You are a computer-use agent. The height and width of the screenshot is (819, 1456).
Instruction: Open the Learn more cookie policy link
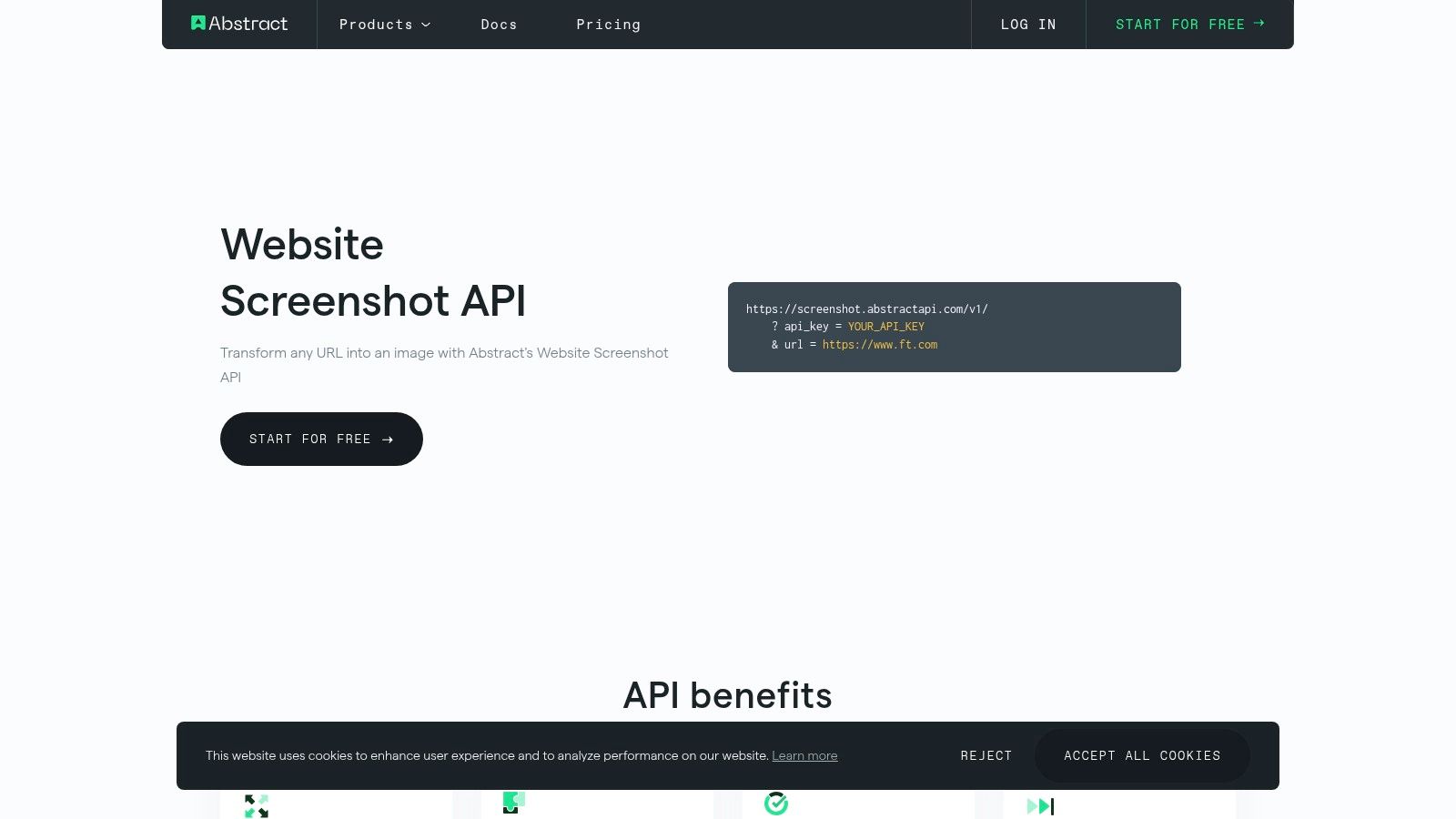804,755
